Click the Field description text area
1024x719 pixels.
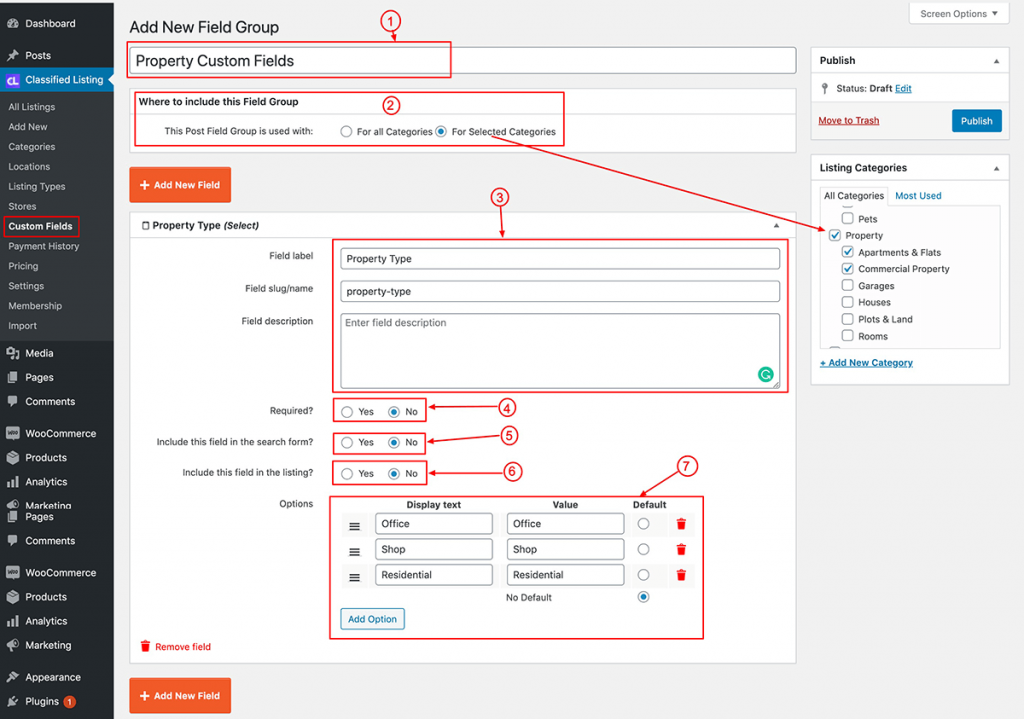pos(560,351)
